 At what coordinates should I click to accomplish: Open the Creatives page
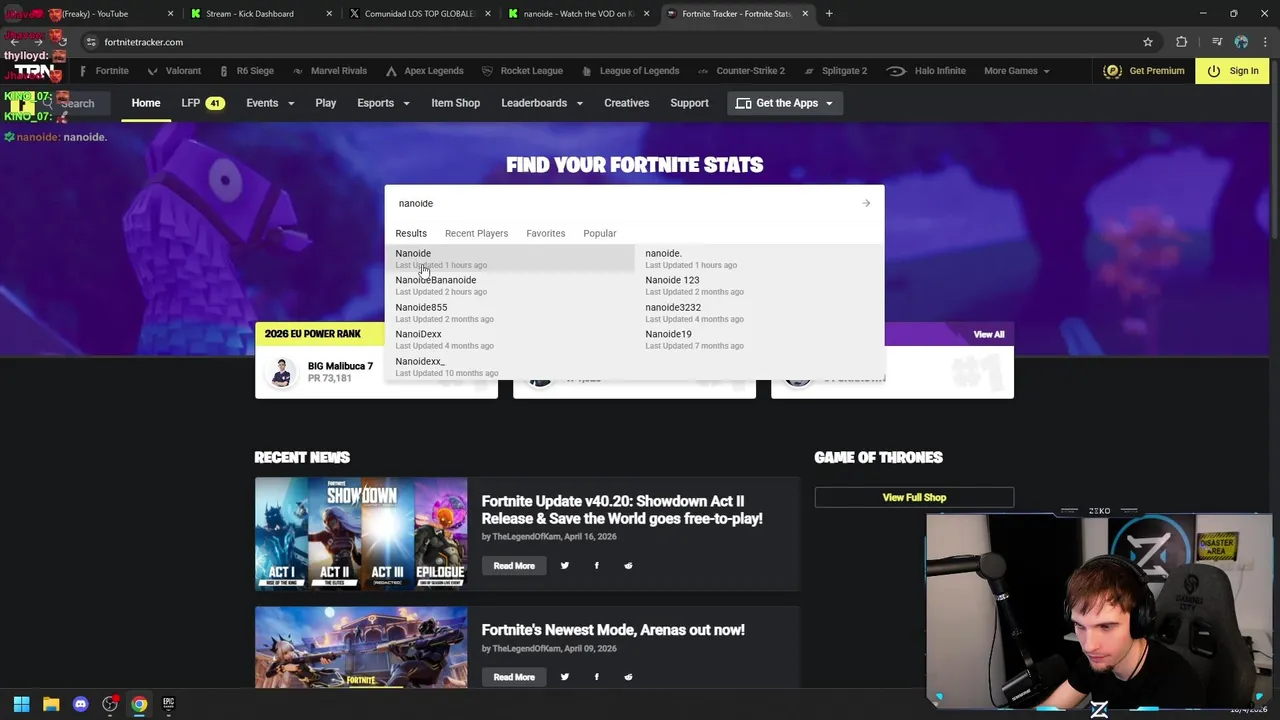(627, 103)
